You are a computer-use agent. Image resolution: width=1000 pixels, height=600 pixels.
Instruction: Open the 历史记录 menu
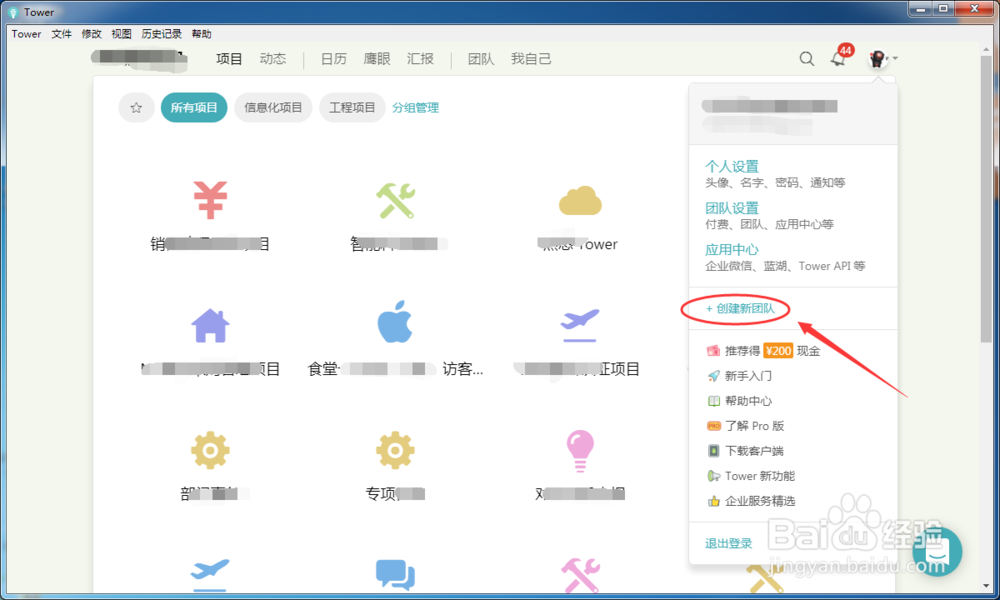coord(161,34)
